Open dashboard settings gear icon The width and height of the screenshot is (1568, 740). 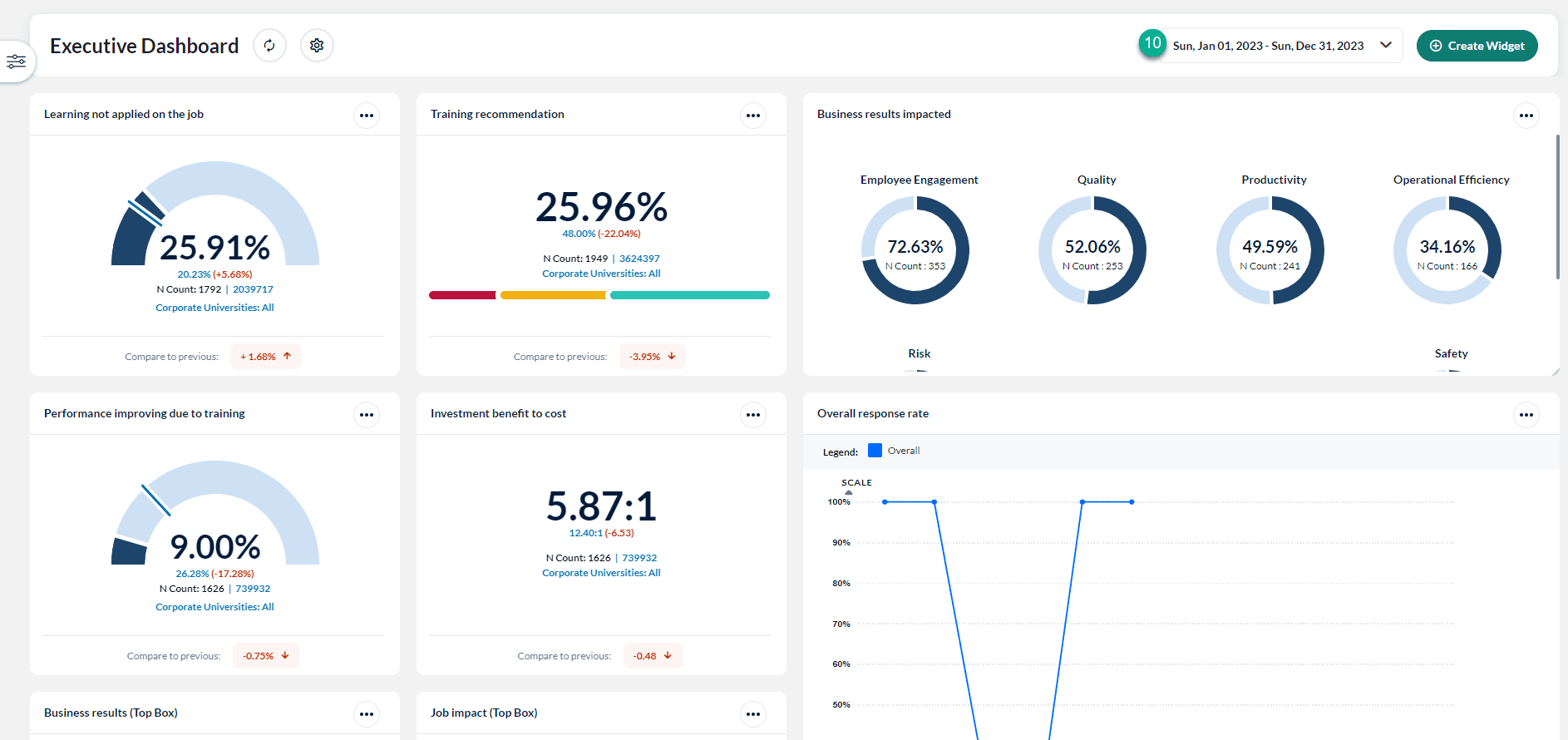pyautogui.click(x=317, y=46)
